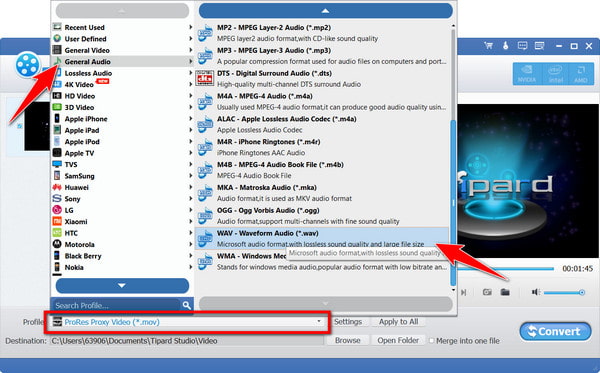The width and height of the screenshot is (600, 373).
Task: Click the HTC brand icon
Action: pos(57,233)
